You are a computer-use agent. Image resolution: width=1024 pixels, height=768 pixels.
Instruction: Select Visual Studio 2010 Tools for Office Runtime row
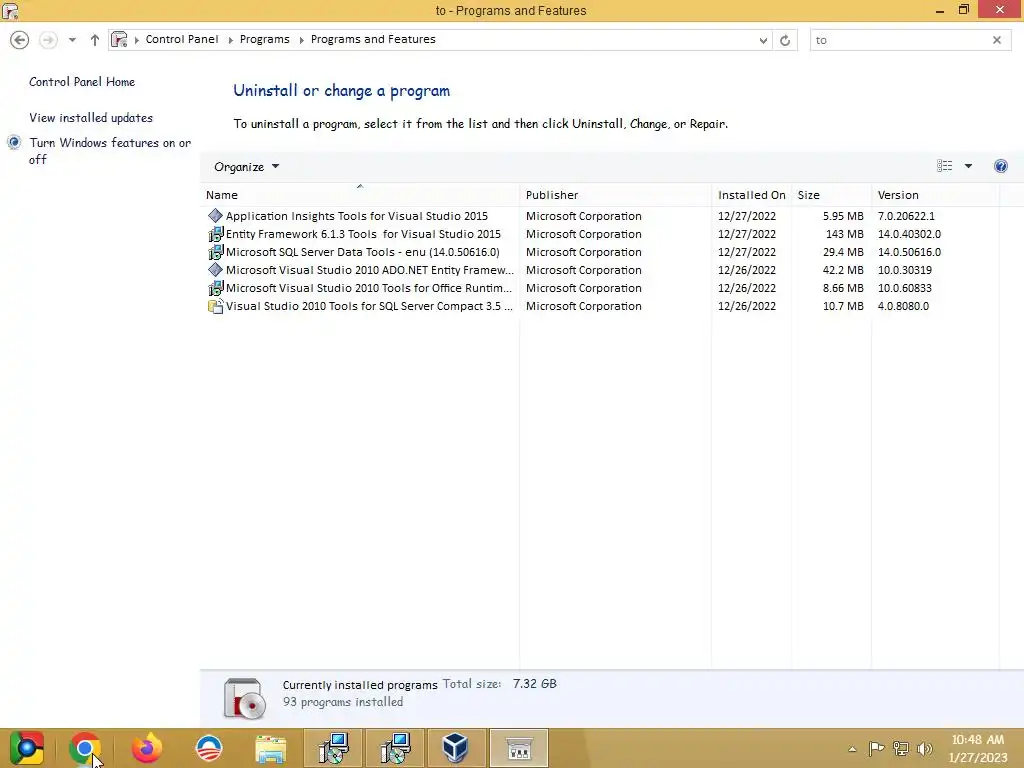(x=369, y=288)
